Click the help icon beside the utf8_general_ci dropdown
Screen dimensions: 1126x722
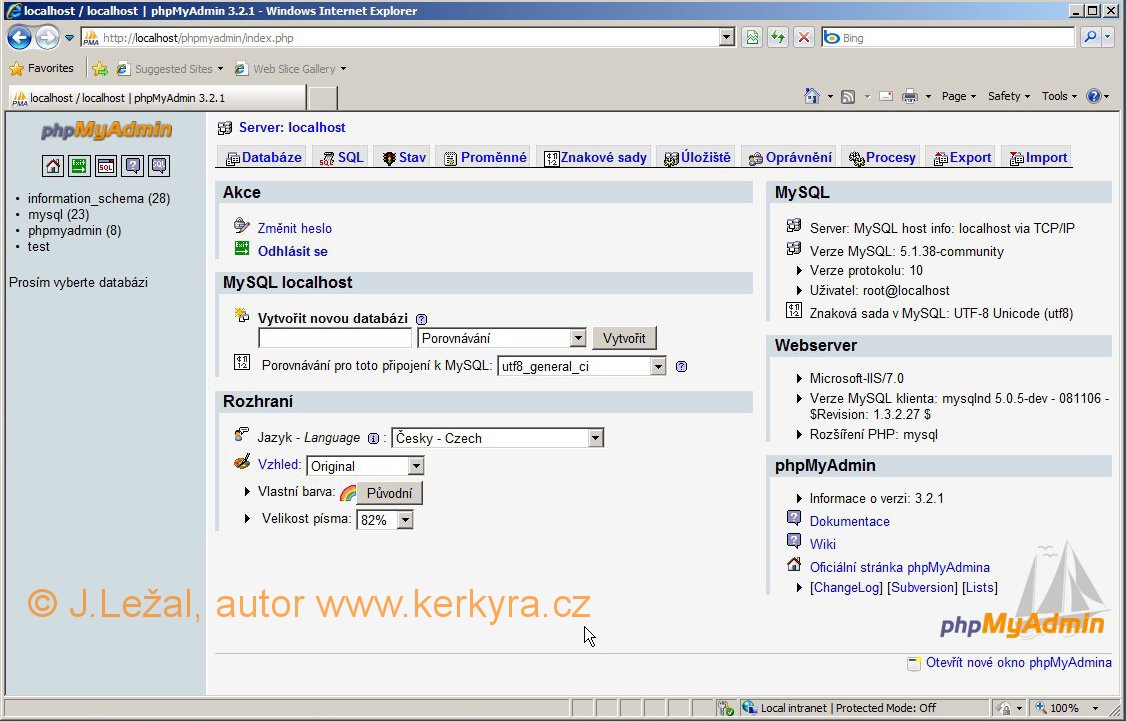pos(681,367)
